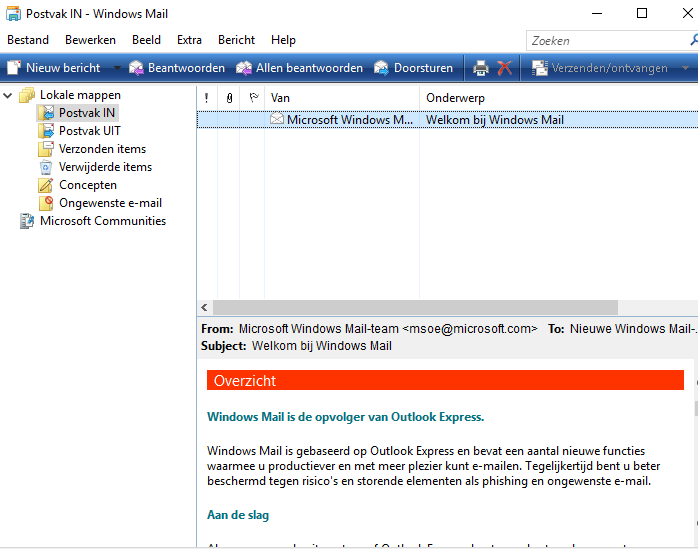Click the Beantwoorden reply icon
698x549 pixels.
point(136,68)
